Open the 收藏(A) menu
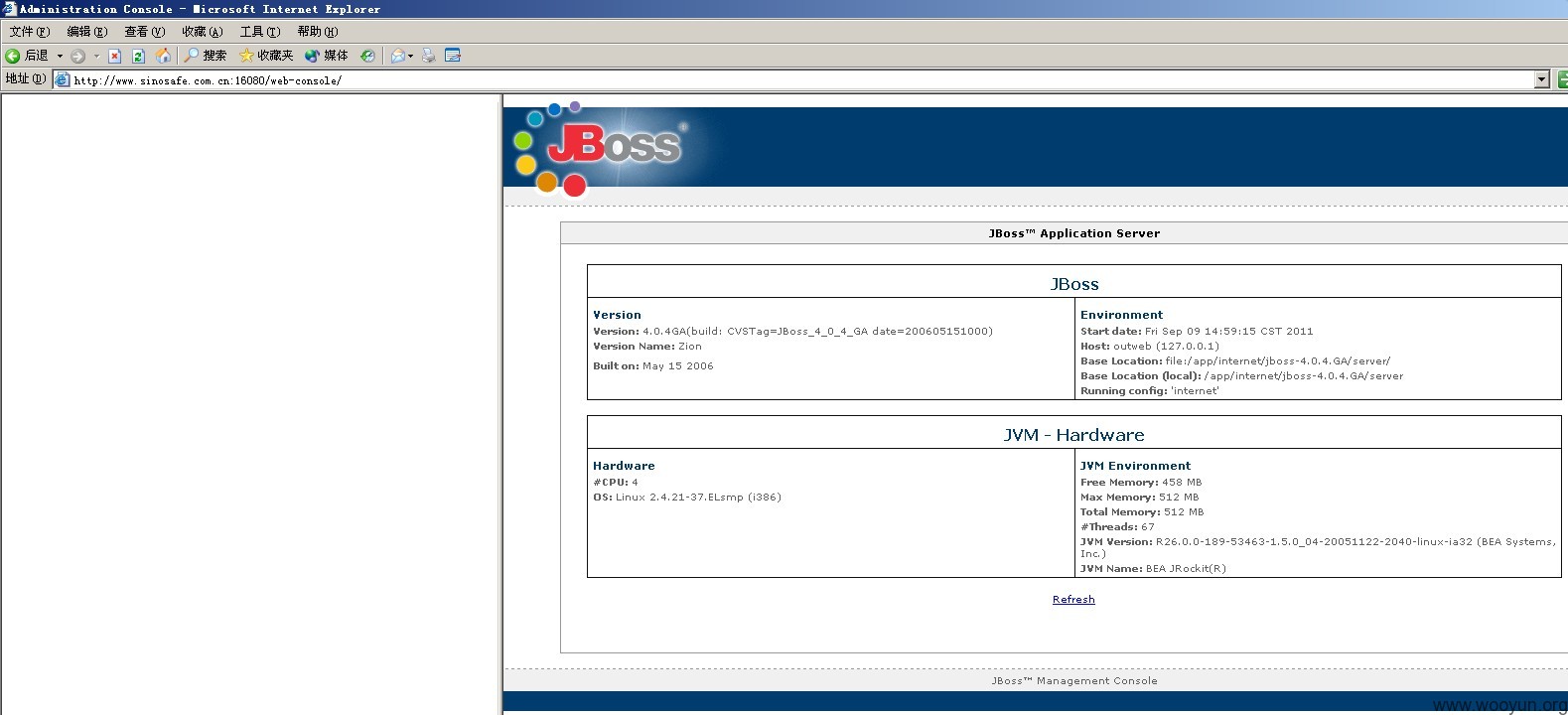 click(x=202, y=32)
